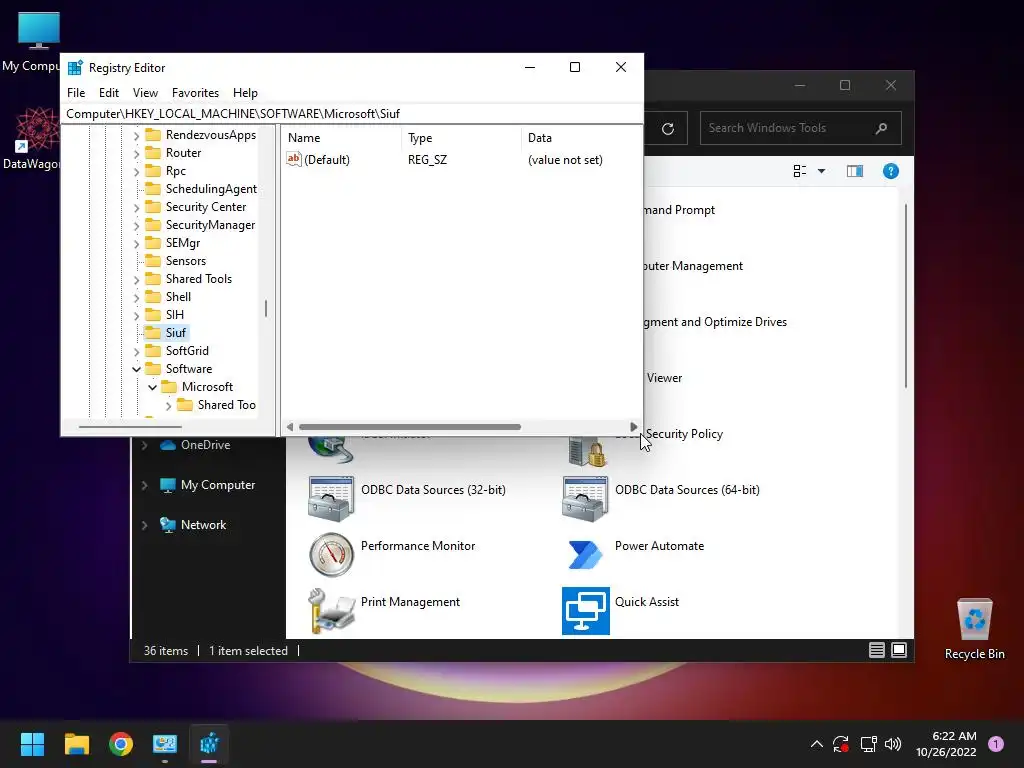Select the Rpc folder icon

[153, 171]
